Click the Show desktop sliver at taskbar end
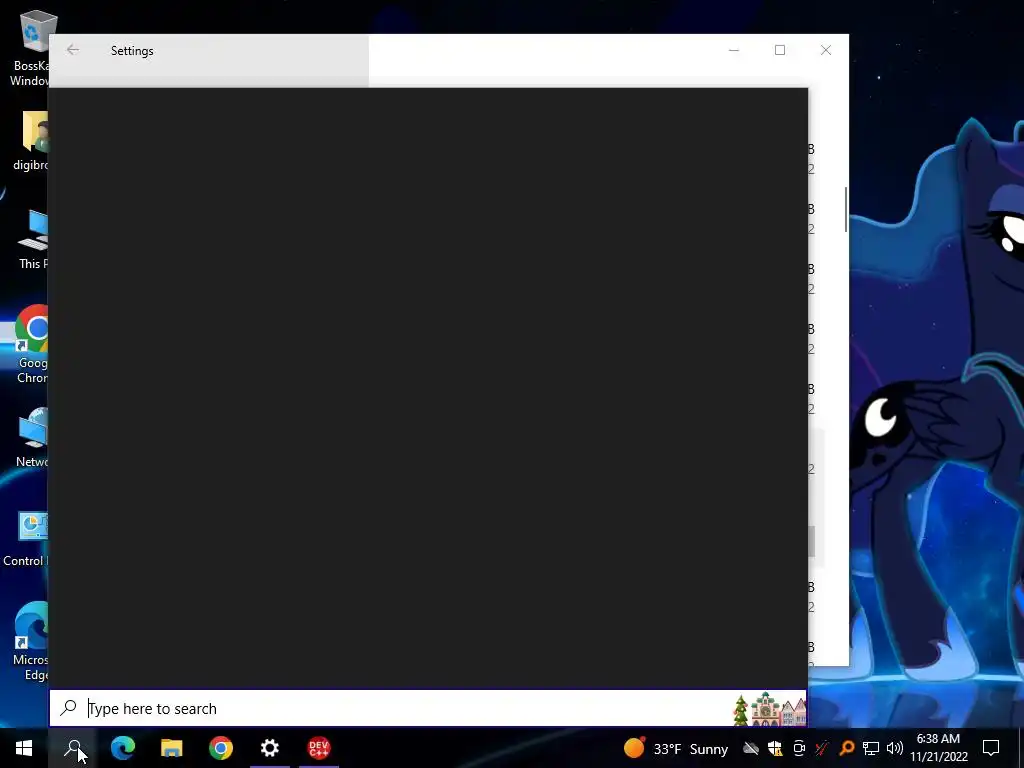 click(x=1021, y=748)
